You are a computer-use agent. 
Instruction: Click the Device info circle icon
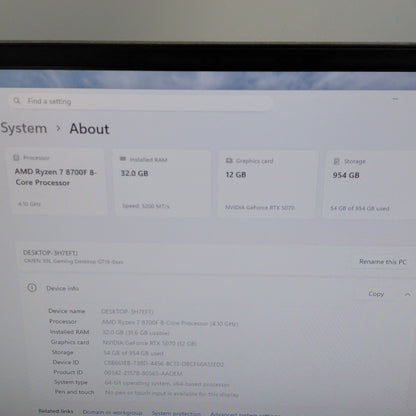click(x=32, y=287)
